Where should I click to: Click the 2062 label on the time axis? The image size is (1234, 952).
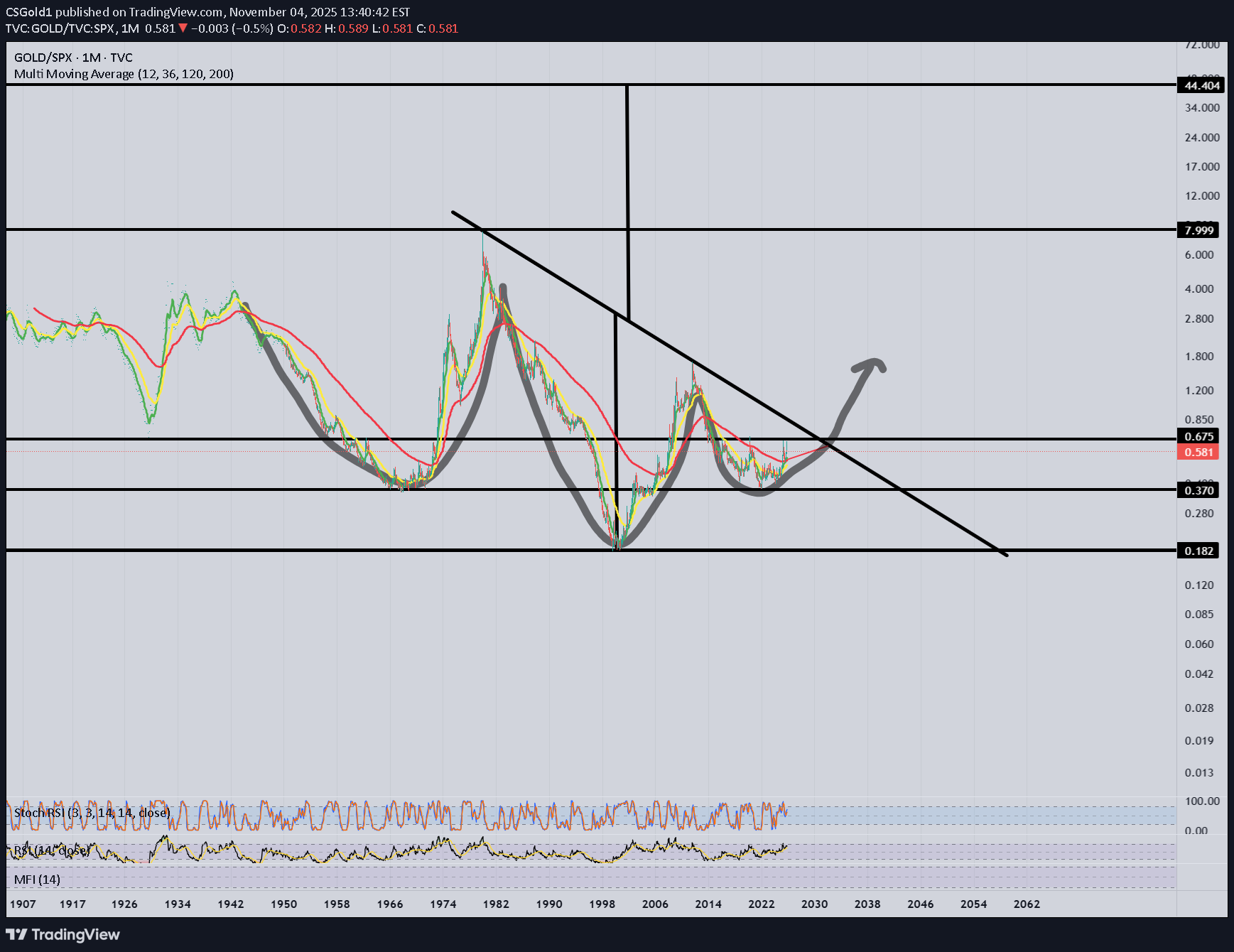click(x=1026, y=904)
